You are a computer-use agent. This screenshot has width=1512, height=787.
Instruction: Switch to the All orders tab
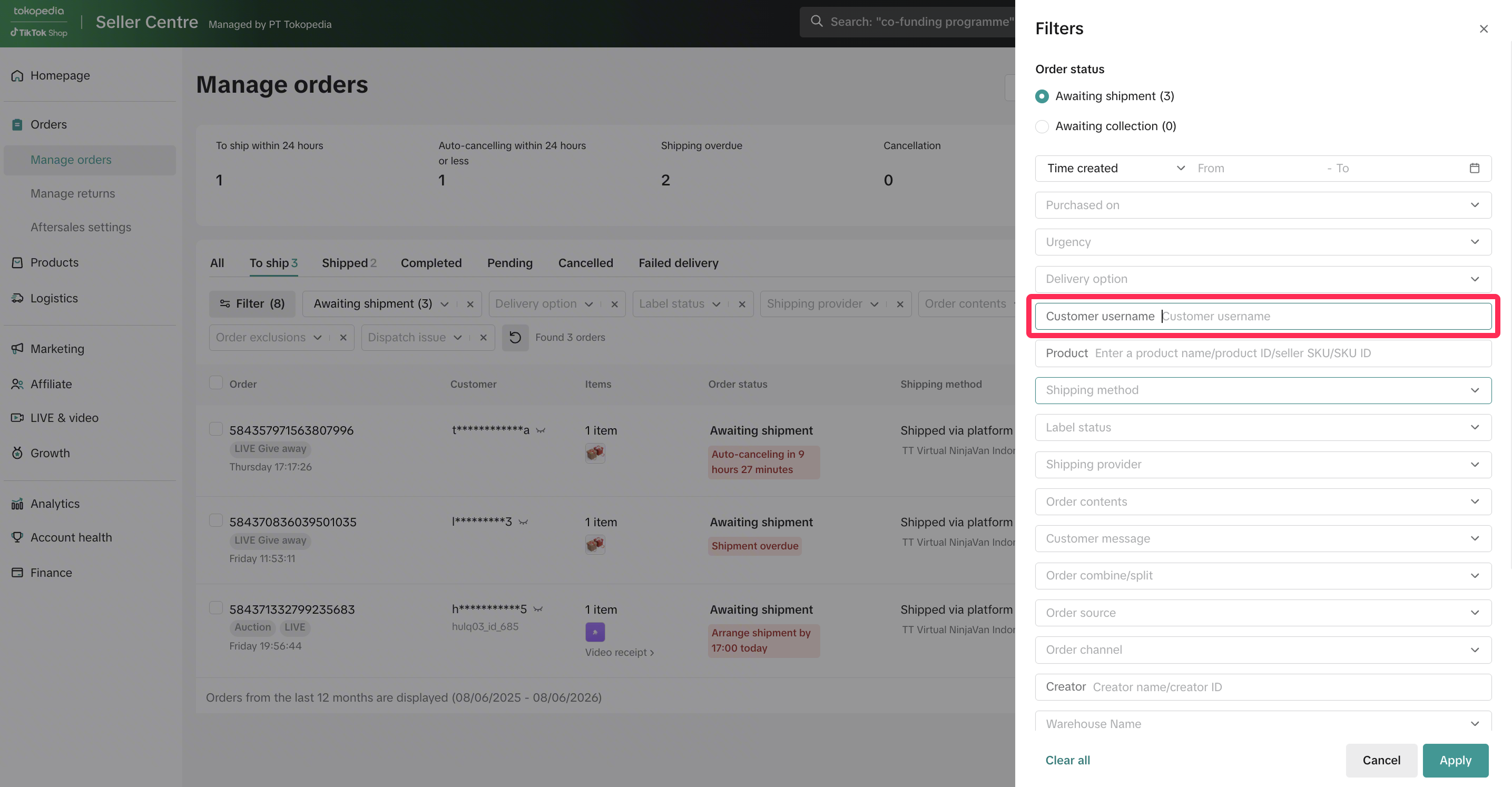pos(217,263)
